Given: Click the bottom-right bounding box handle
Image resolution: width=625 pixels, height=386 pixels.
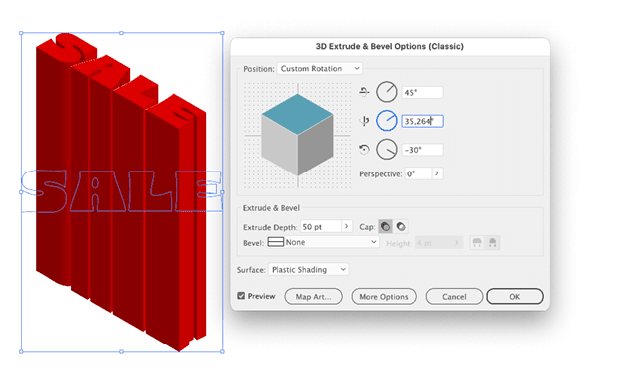Looking at the screenshot, I should click(222, 352).
